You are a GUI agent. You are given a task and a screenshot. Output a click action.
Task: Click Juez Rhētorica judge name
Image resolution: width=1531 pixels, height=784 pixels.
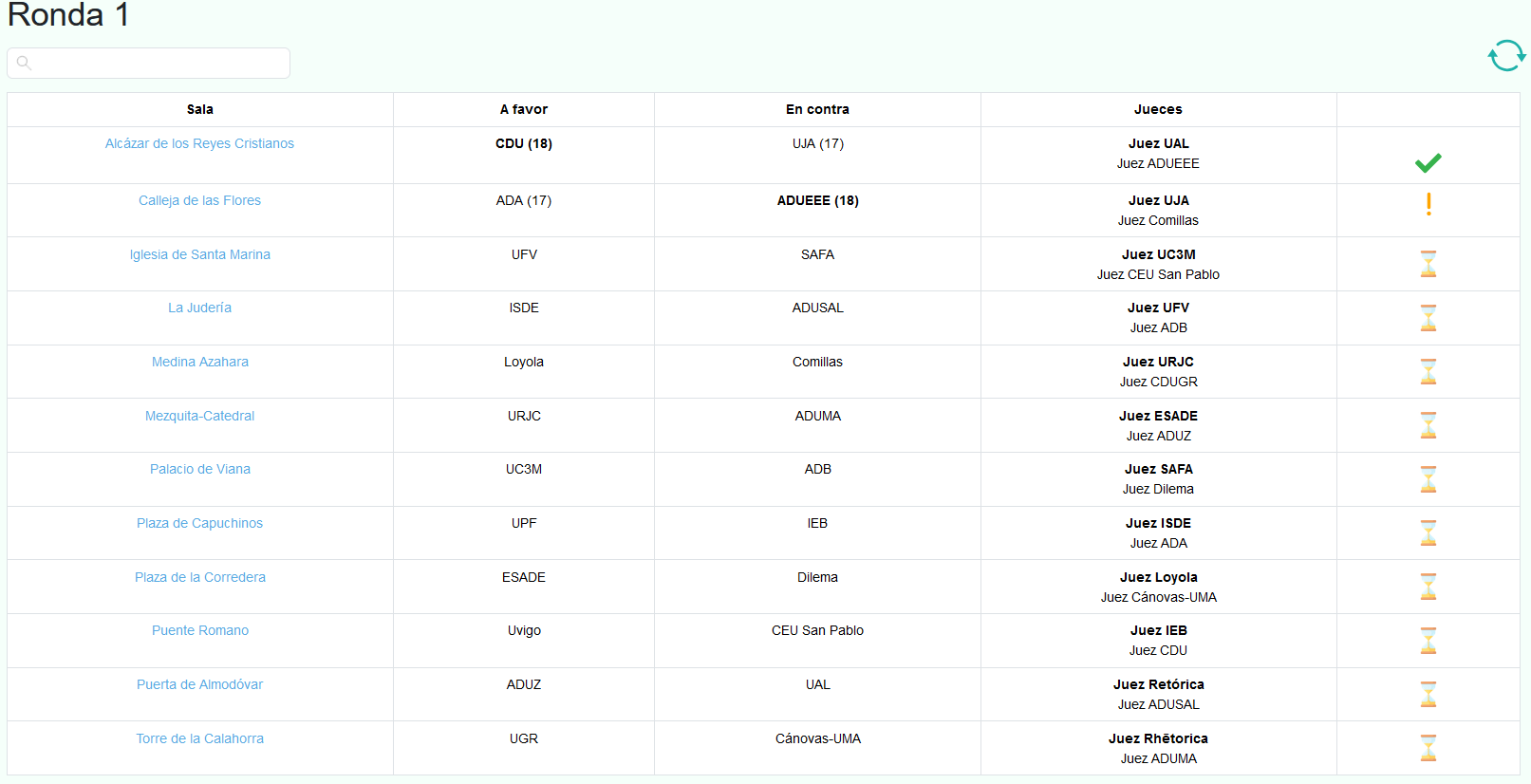(1158, 738)
